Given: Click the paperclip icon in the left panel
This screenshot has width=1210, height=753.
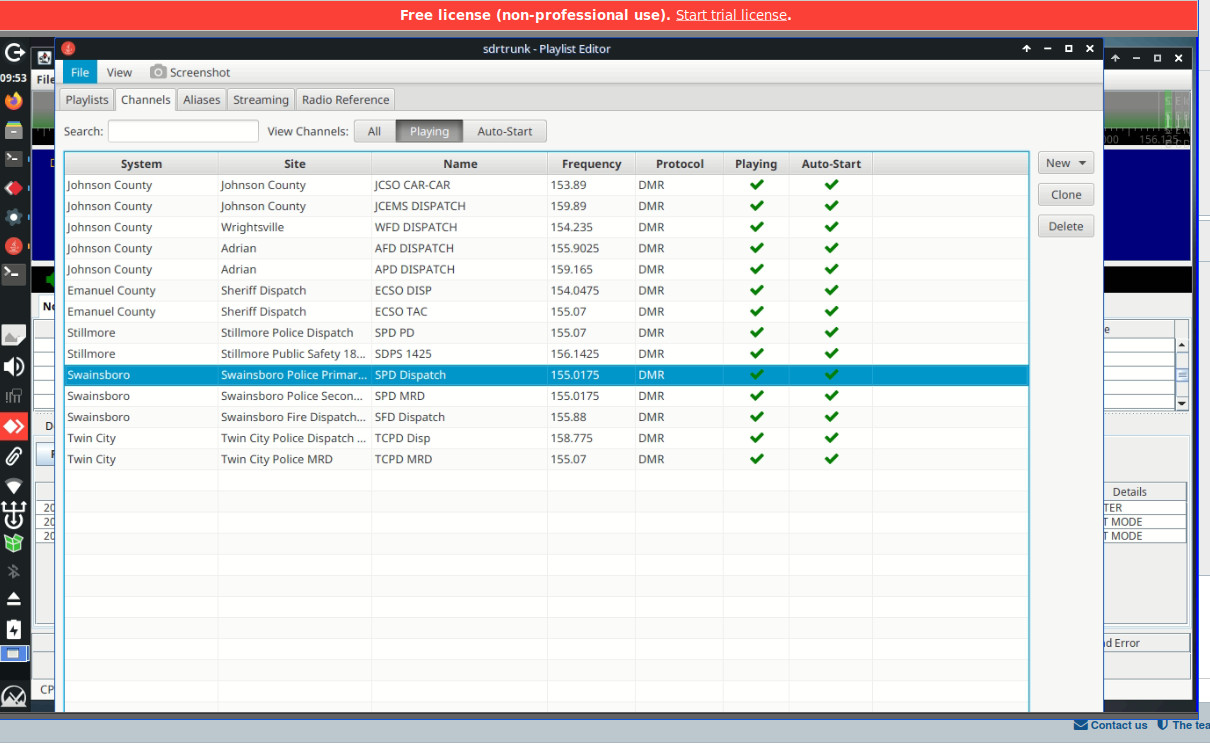Looking at the screenshot, I should pos(14,456).
